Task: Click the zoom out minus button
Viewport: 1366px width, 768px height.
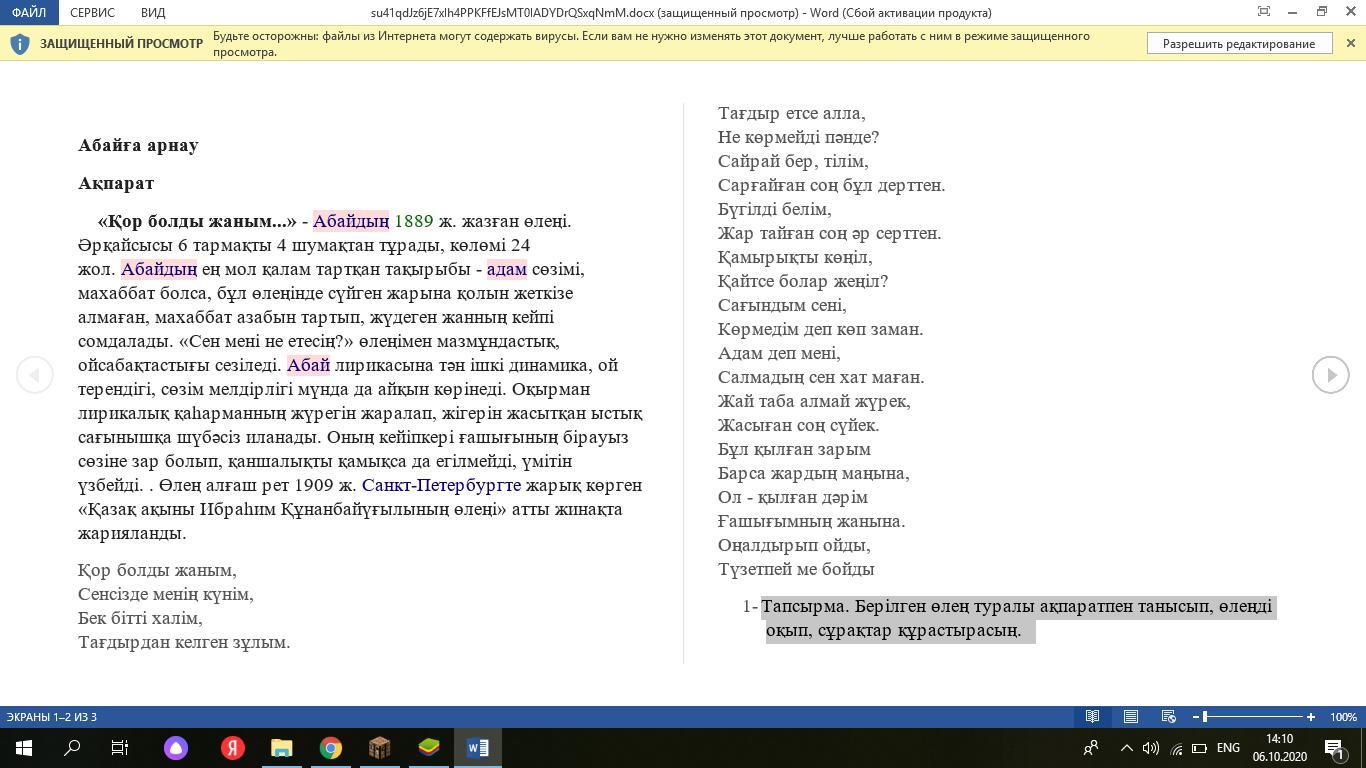Action: [x=1196, y=716]
